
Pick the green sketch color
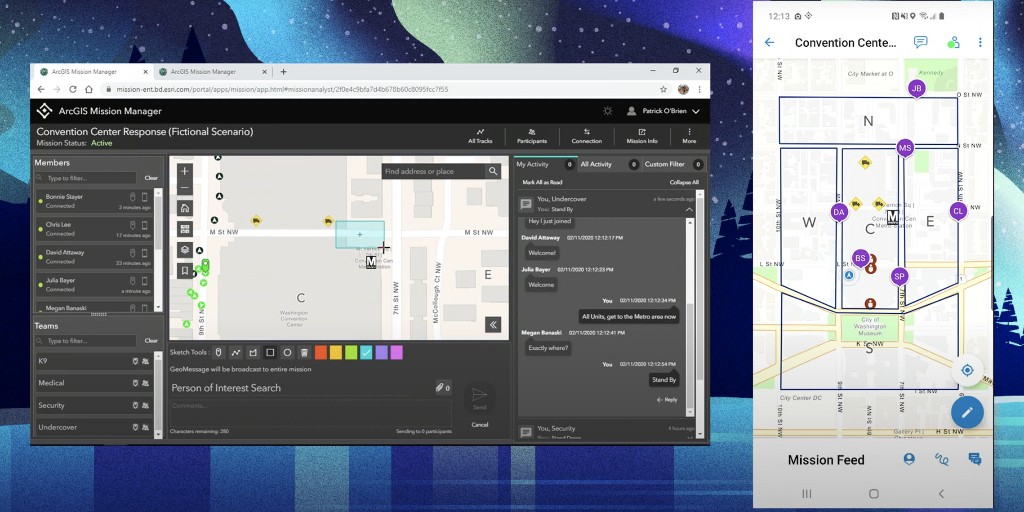tap(351, 353)
